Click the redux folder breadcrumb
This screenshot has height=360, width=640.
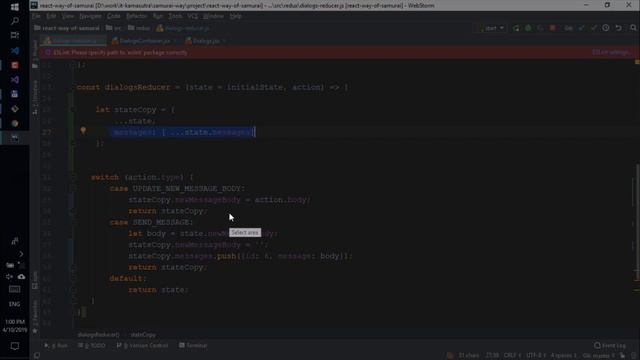[139, 28]
